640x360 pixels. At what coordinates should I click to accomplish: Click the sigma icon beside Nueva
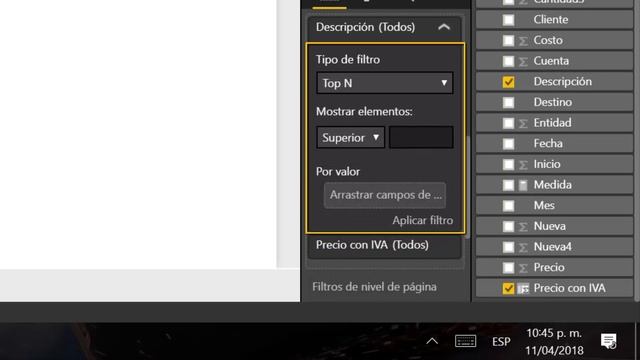(523, 227)
